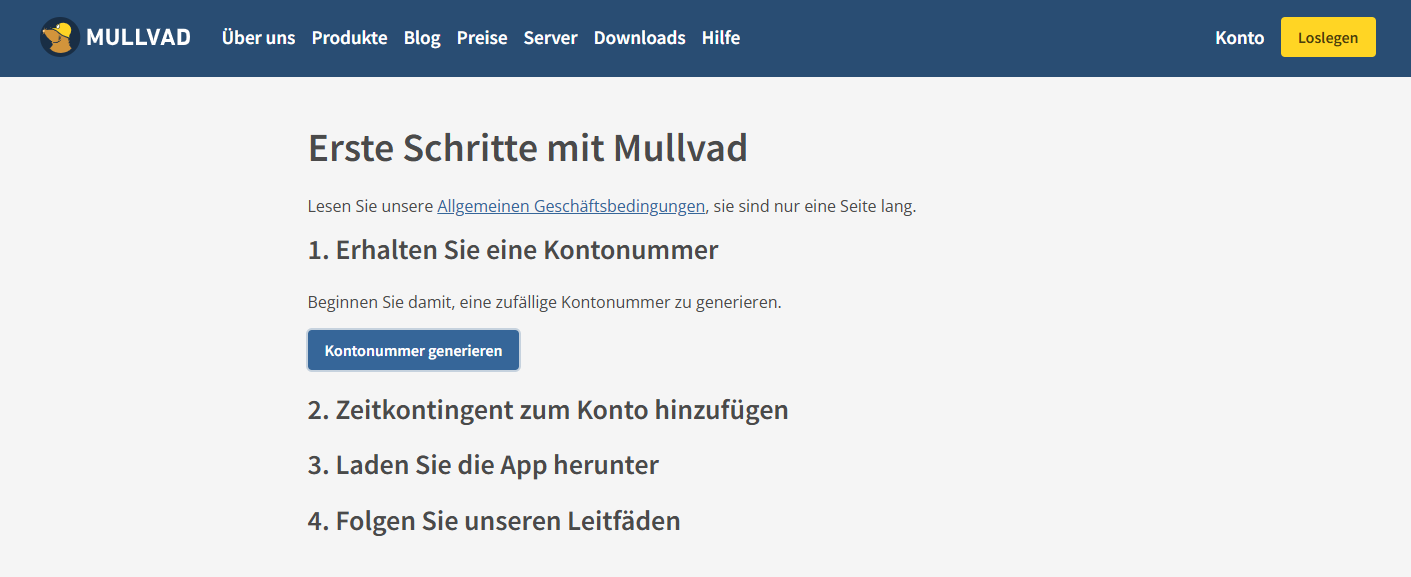Viewport: 1411px width, 577px height.
Task: Open the Über uns menu item
Action: coord(258,38)
